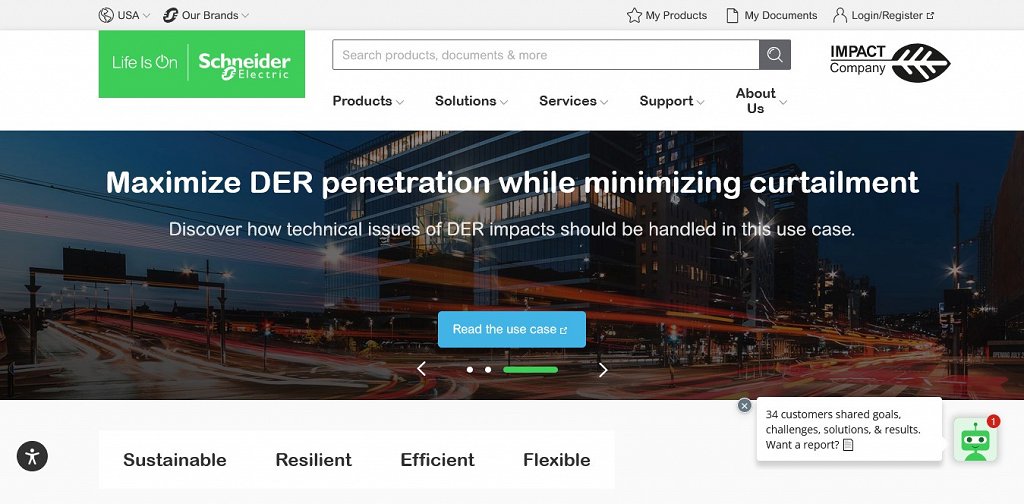1024x504 pixels.
Task: Click the Login/Register person icon
Action: 840,15
